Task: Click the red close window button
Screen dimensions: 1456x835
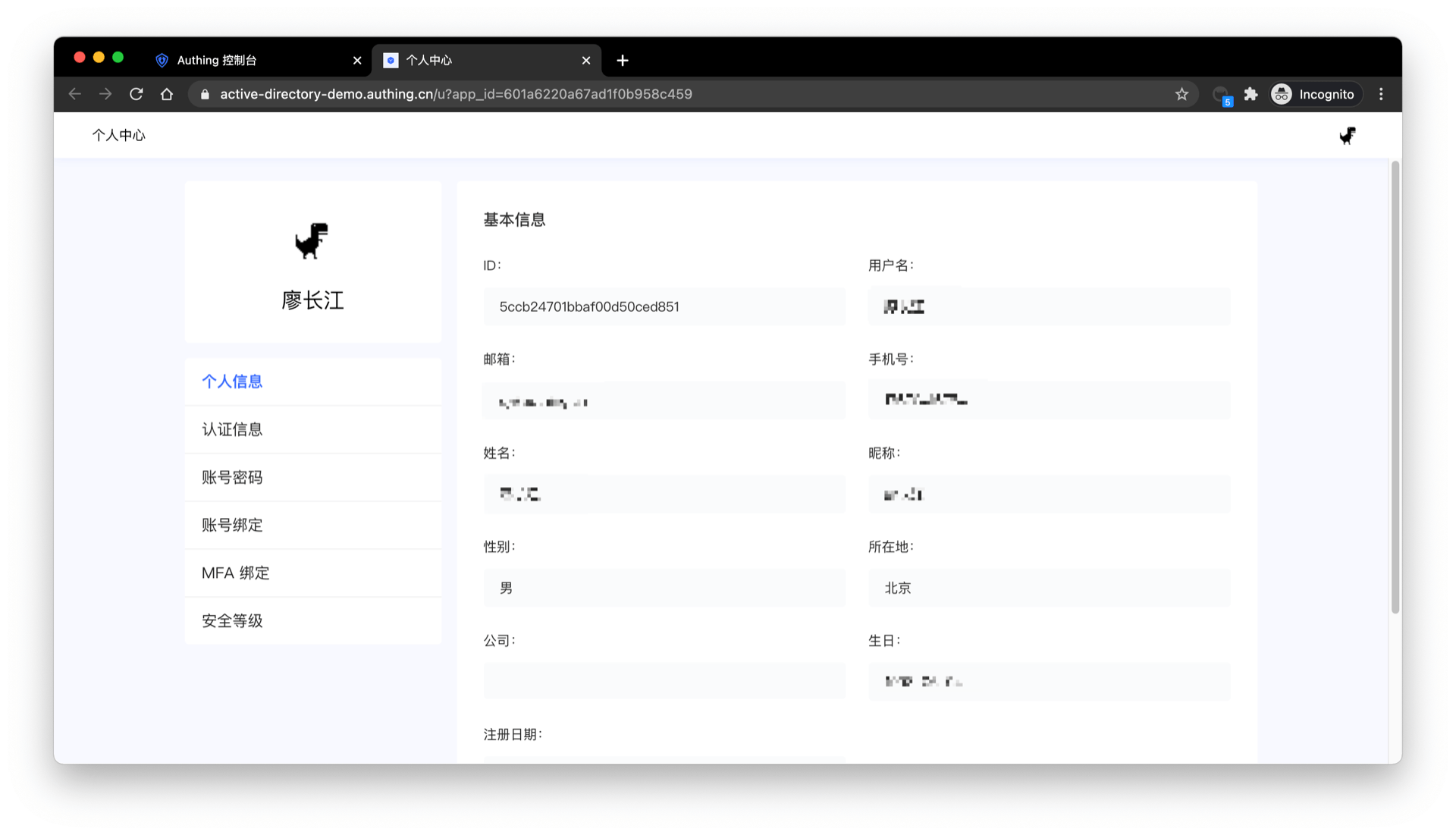Action: click(x=79, y=58)
